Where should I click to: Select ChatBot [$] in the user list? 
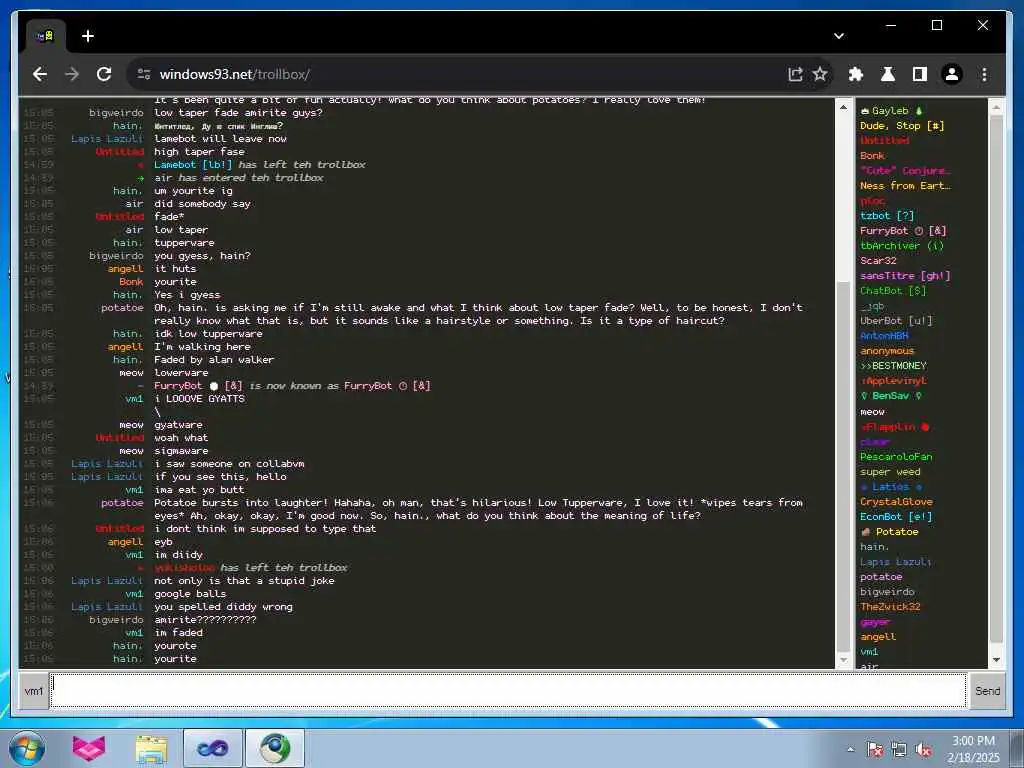point(893,291)
